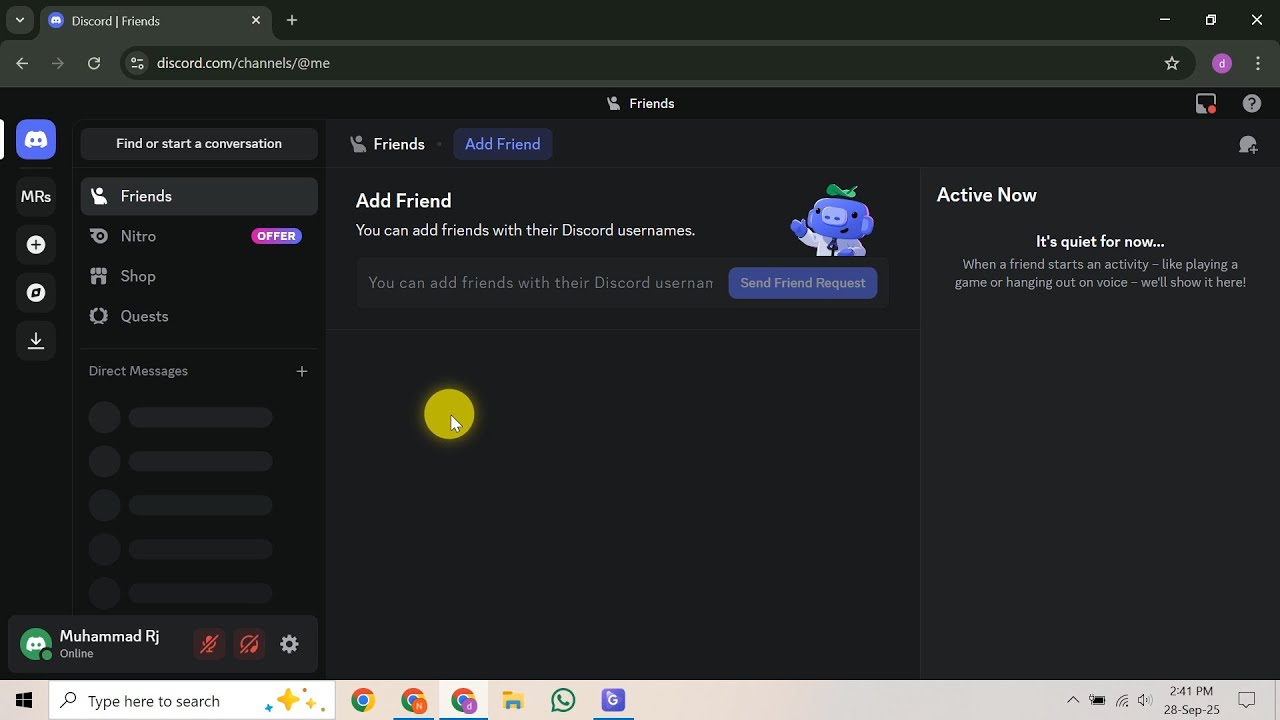Open the notification center icon
1280x720 pixels.
[x=1247, y=701]
